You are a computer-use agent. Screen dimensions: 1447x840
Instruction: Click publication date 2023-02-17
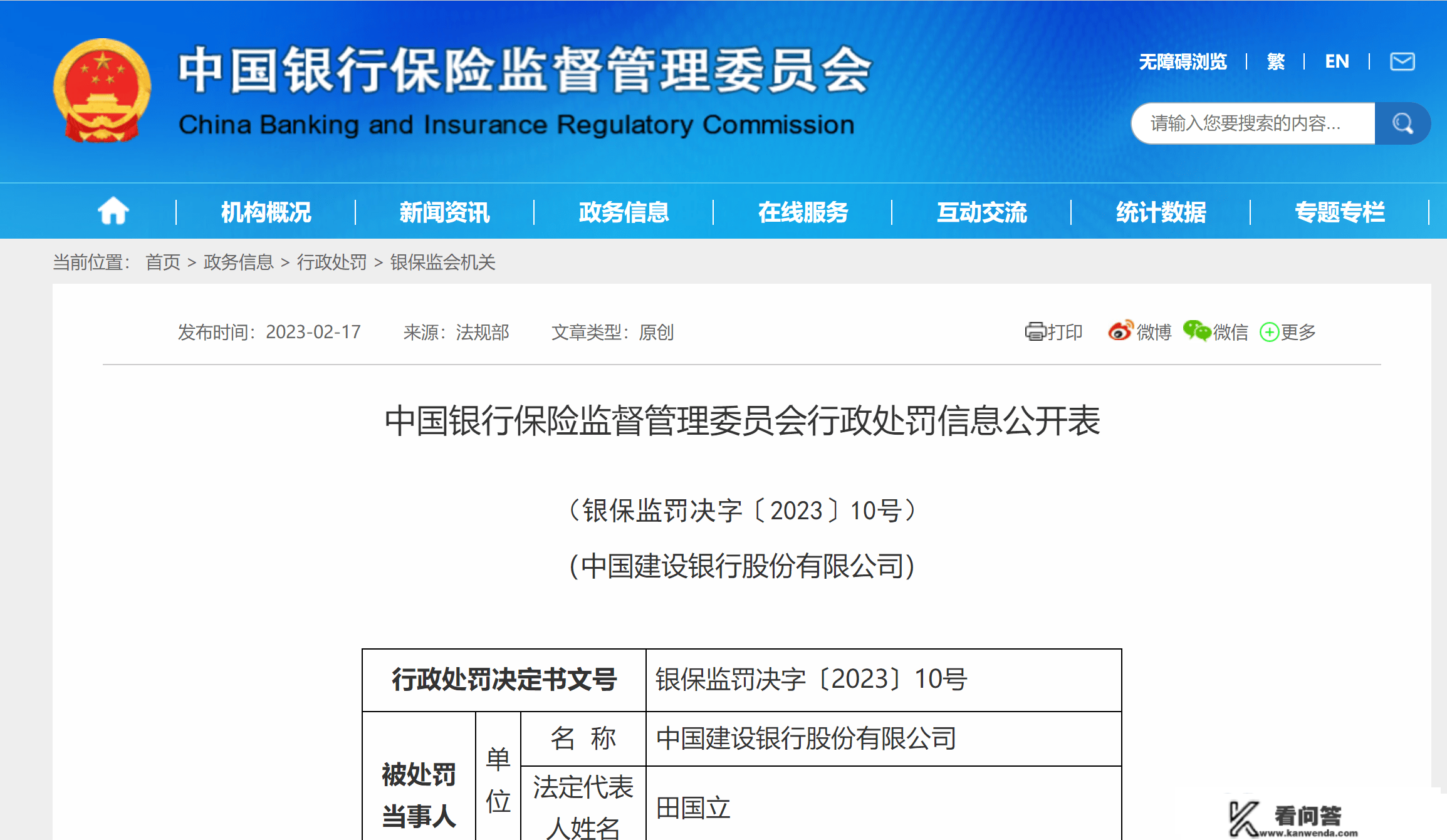click(313, 332)
